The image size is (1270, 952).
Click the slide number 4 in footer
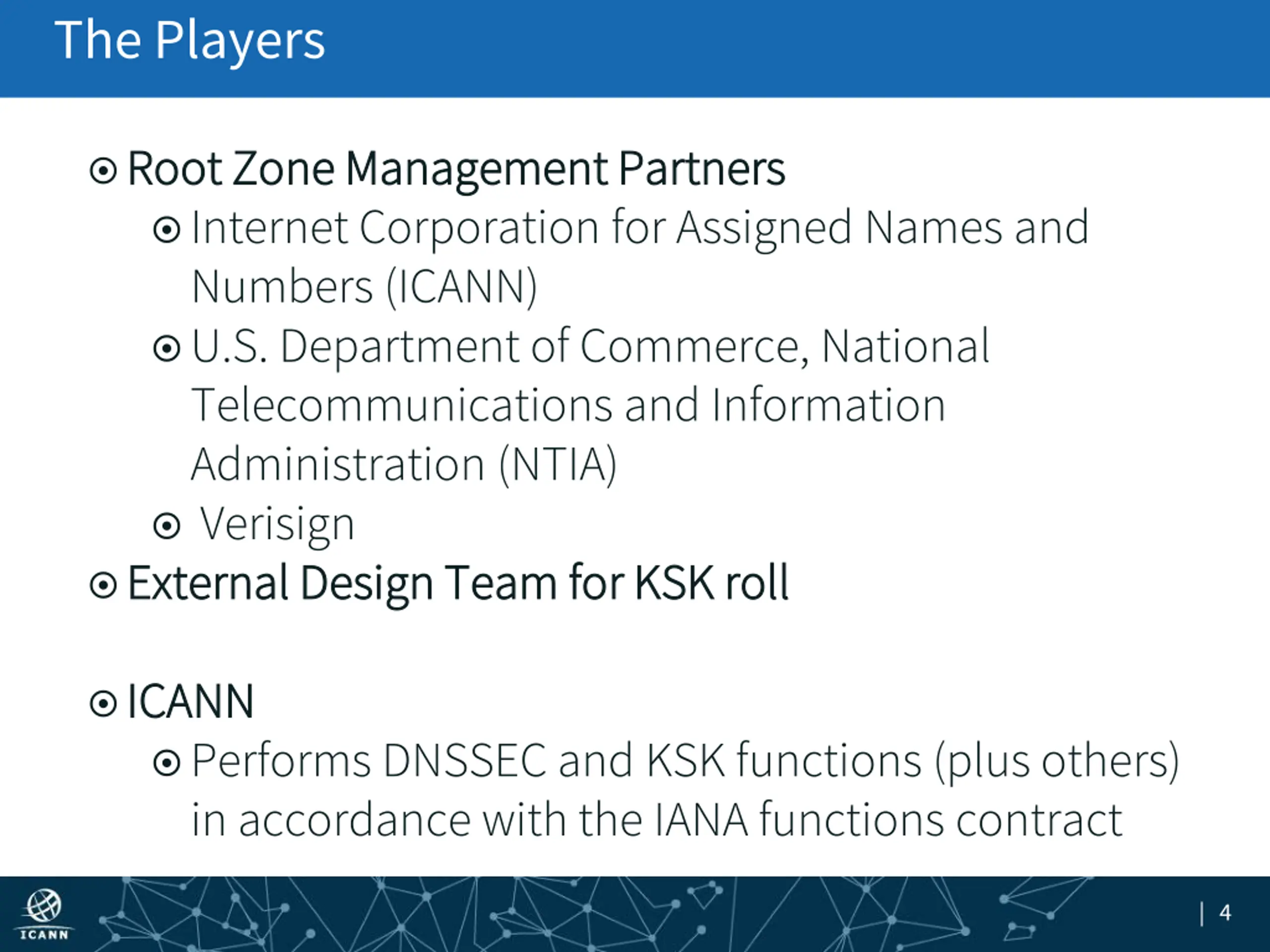pos(1225,913)
